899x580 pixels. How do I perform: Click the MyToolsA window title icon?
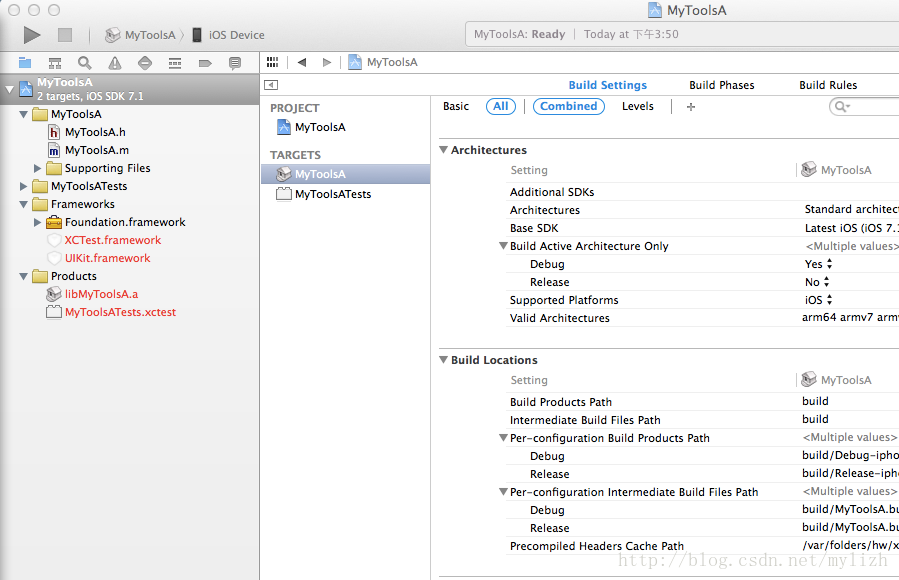pos(655,10)
